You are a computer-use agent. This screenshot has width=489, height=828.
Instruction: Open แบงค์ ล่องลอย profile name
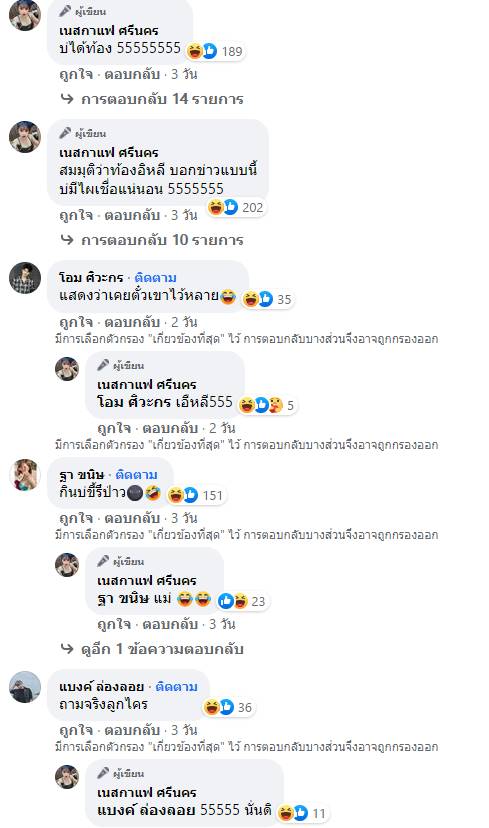pos(101,686)
